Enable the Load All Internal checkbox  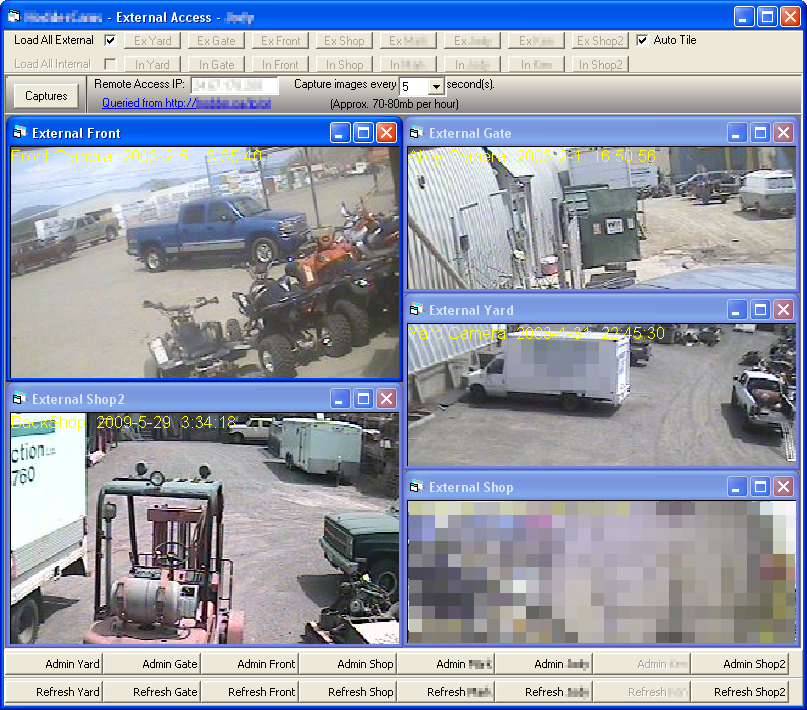point(110,64)
